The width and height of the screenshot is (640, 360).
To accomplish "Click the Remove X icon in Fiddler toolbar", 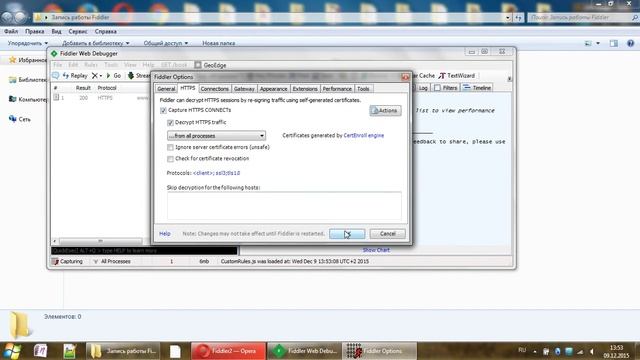I will [x=95, y=76].
